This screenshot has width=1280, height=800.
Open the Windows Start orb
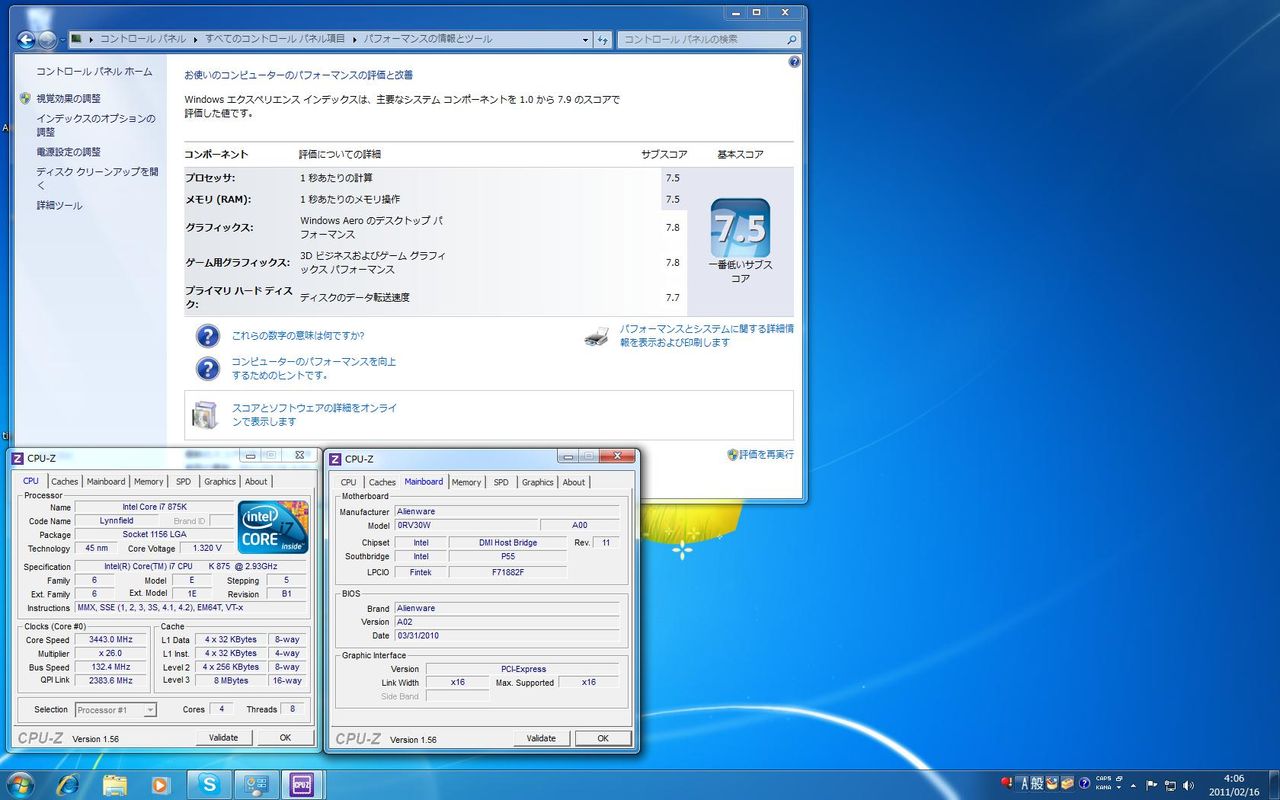tap(20, 784)
